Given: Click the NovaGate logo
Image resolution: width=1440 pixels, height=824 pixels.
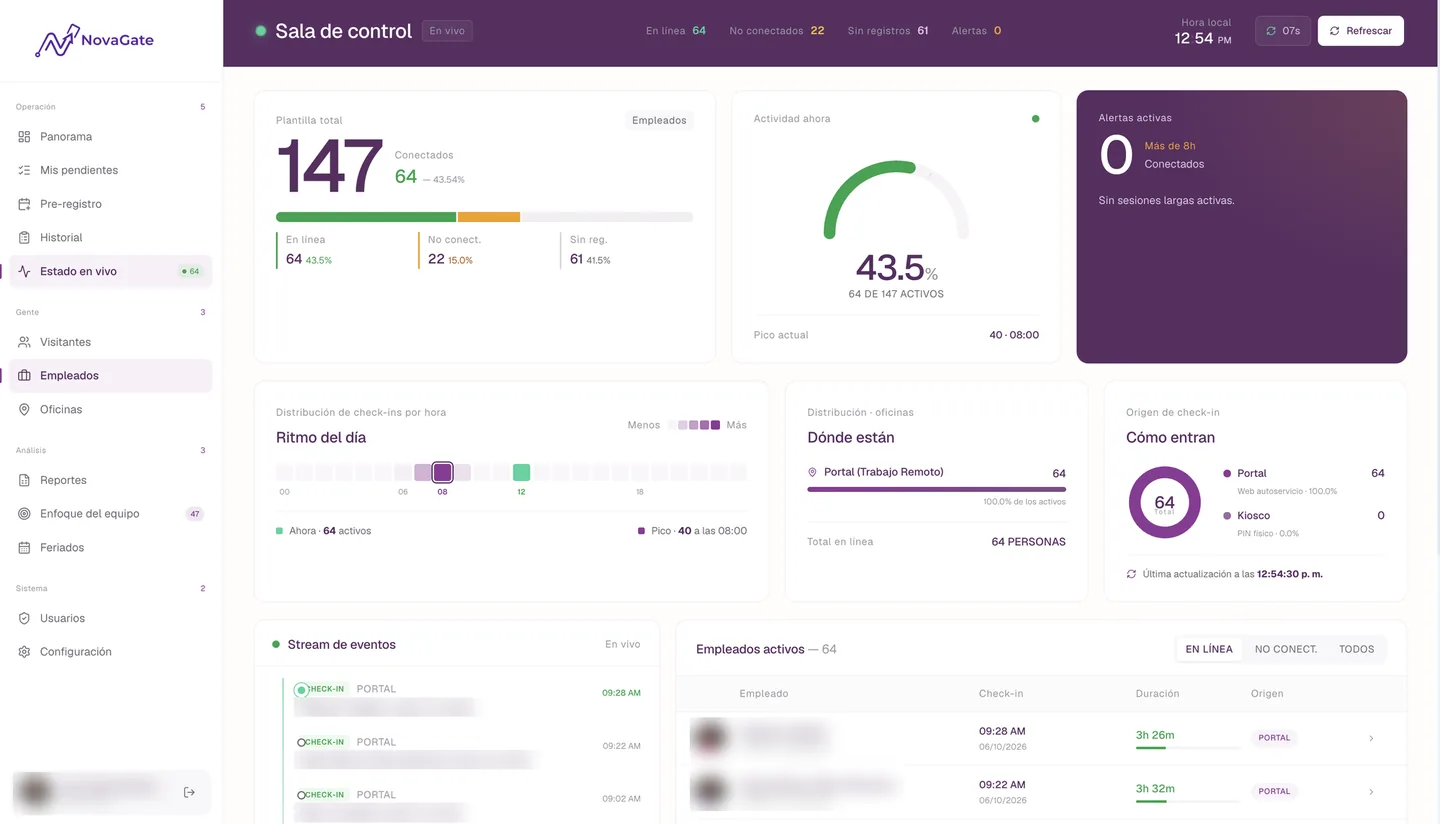Looking at the screenshot, I should point(94,40).
